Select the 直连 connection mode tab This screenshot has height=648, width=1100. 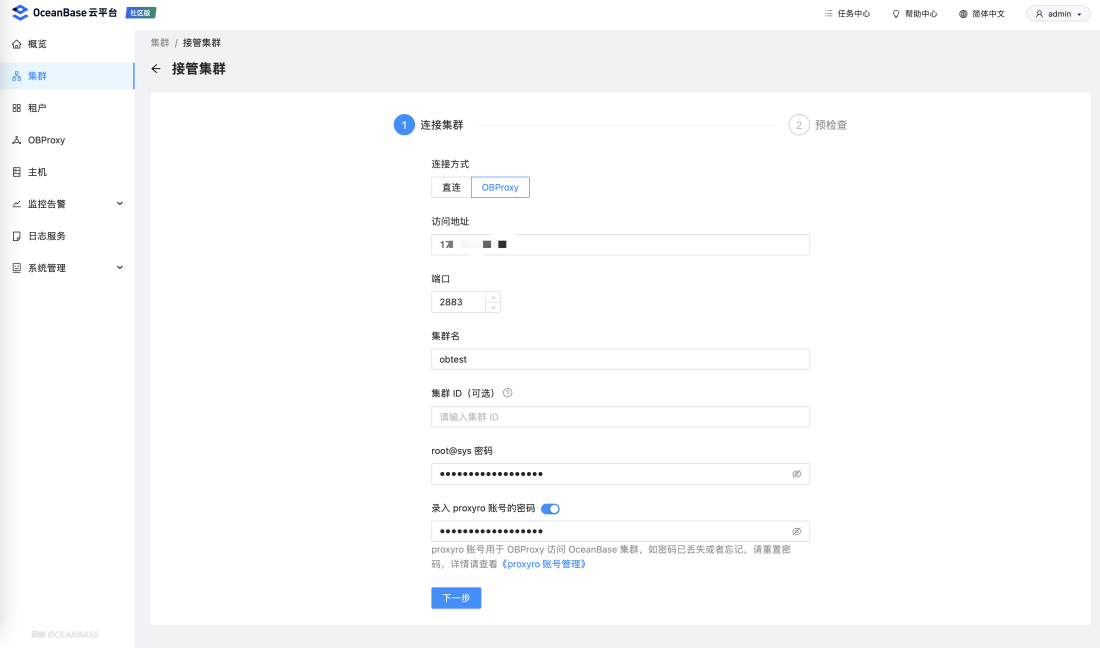pos(451,187)
